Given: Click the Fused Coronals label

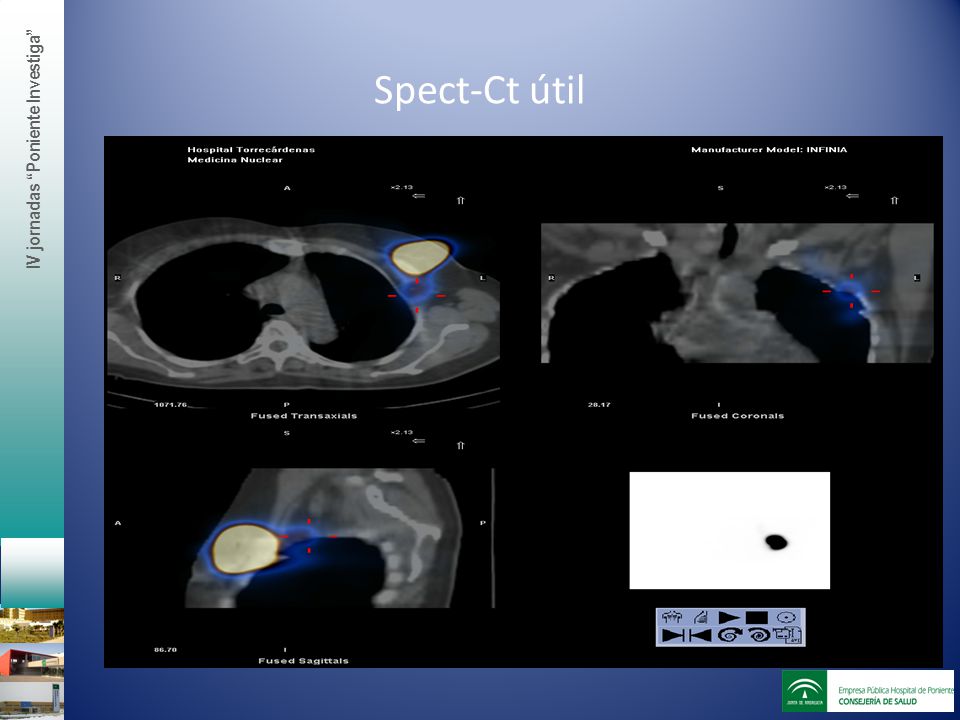Looking at the screenshot, I should [x=738, y=416].
